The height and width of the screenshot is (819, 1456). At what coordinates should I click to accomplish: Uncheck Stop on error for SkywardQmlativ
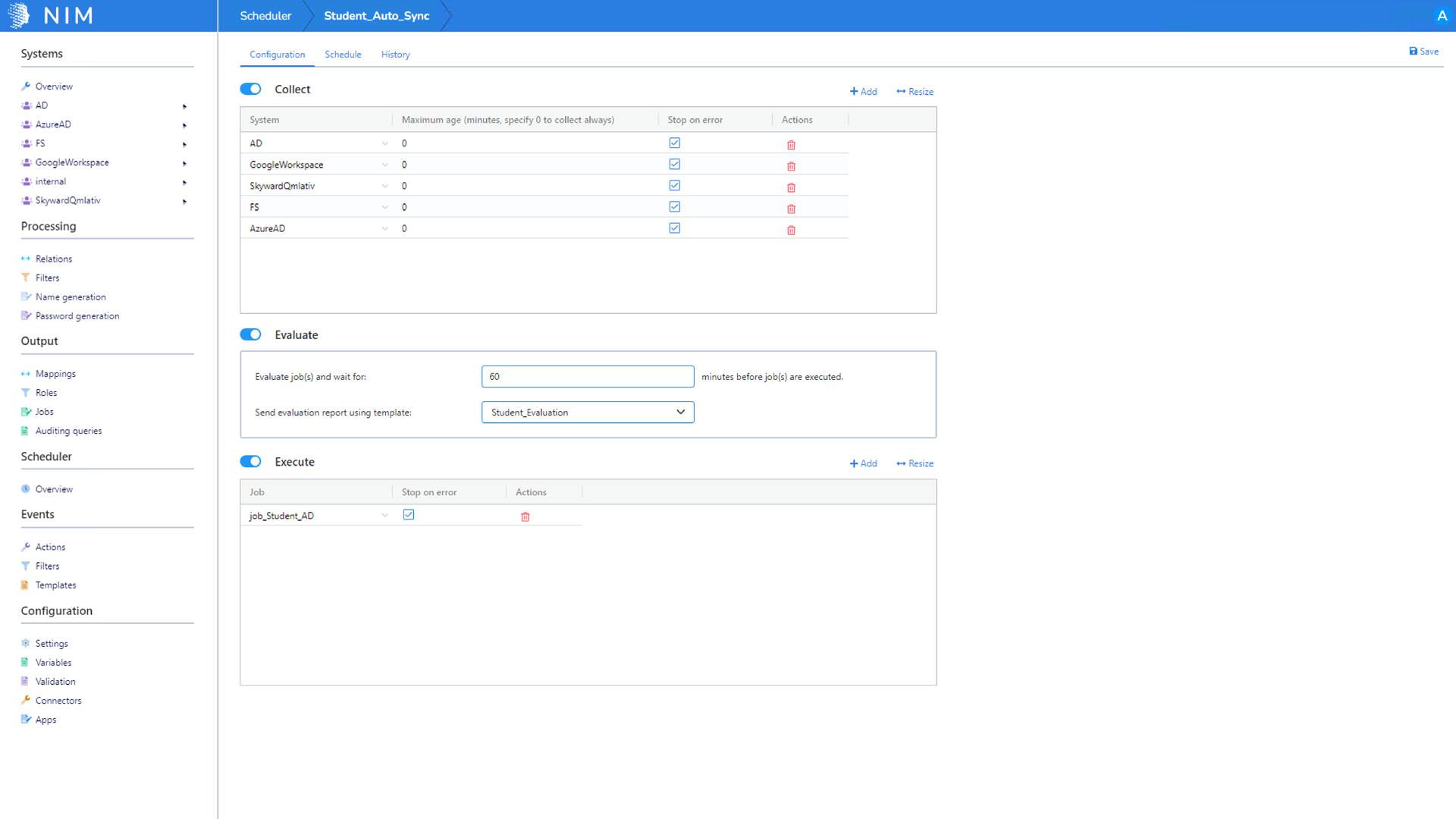pyautogui.click(x=674, y=185)
